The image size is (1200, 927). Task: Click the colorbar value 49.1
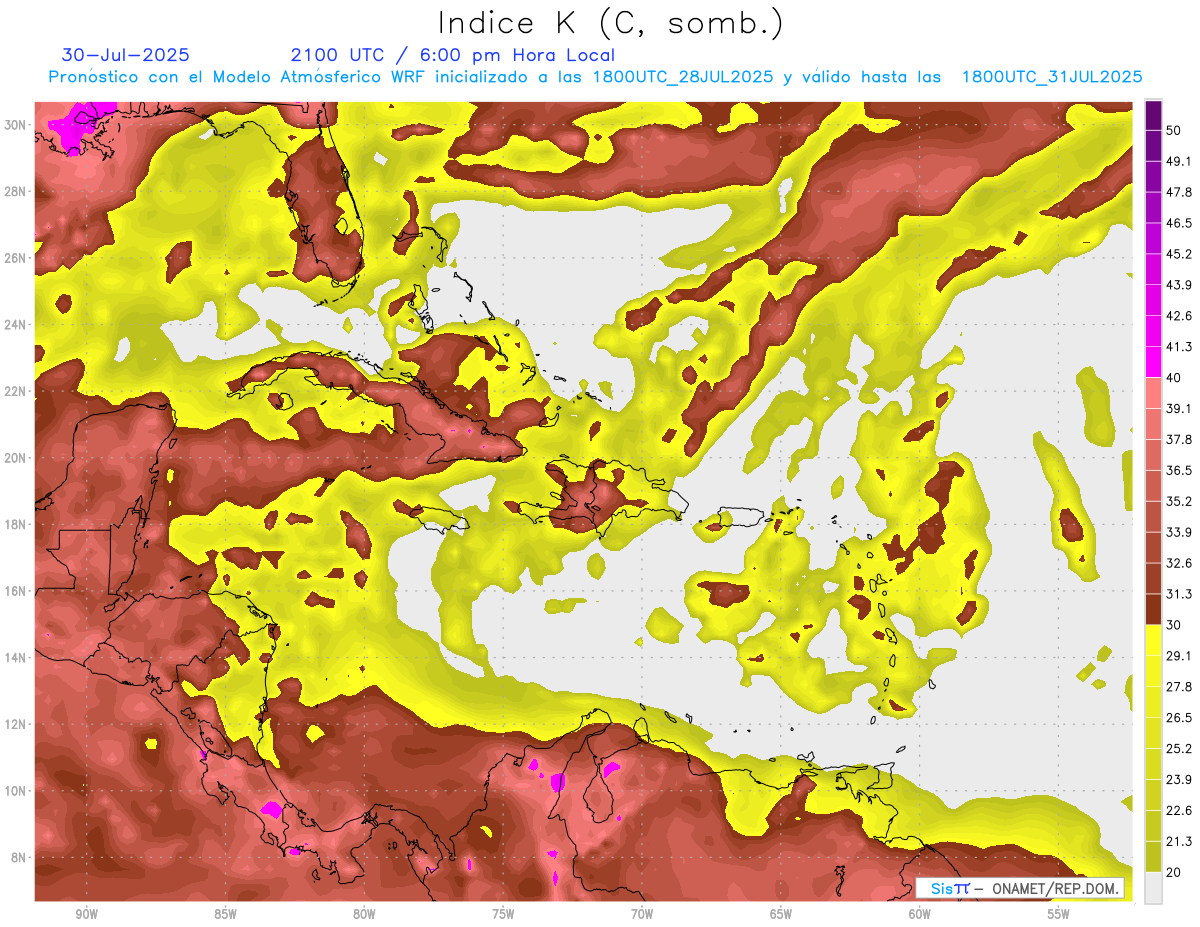click(x=1179, y=161)
